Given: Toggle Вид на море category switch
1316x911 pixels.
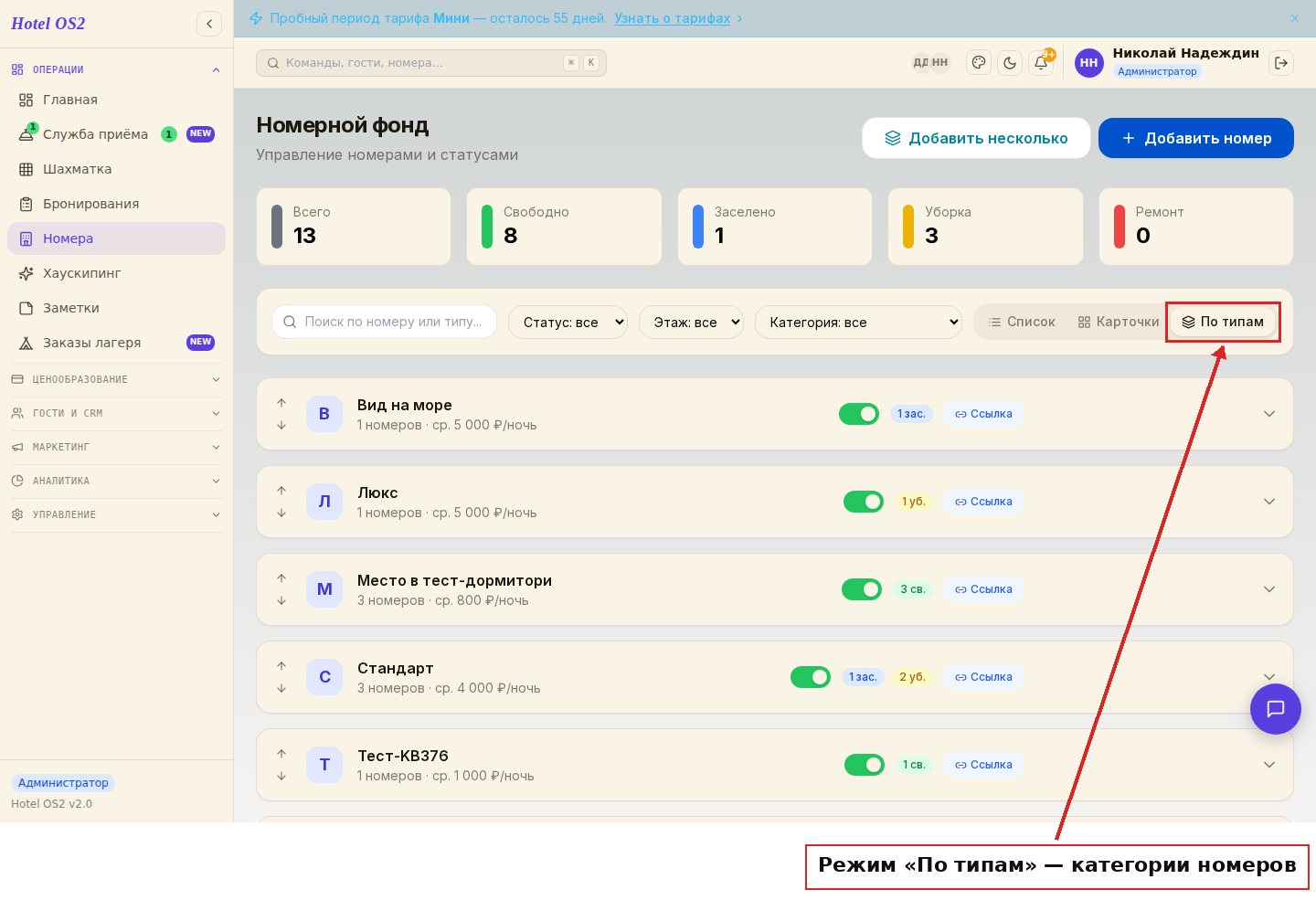Looking at the screenshot, I should tap(859, 414).
